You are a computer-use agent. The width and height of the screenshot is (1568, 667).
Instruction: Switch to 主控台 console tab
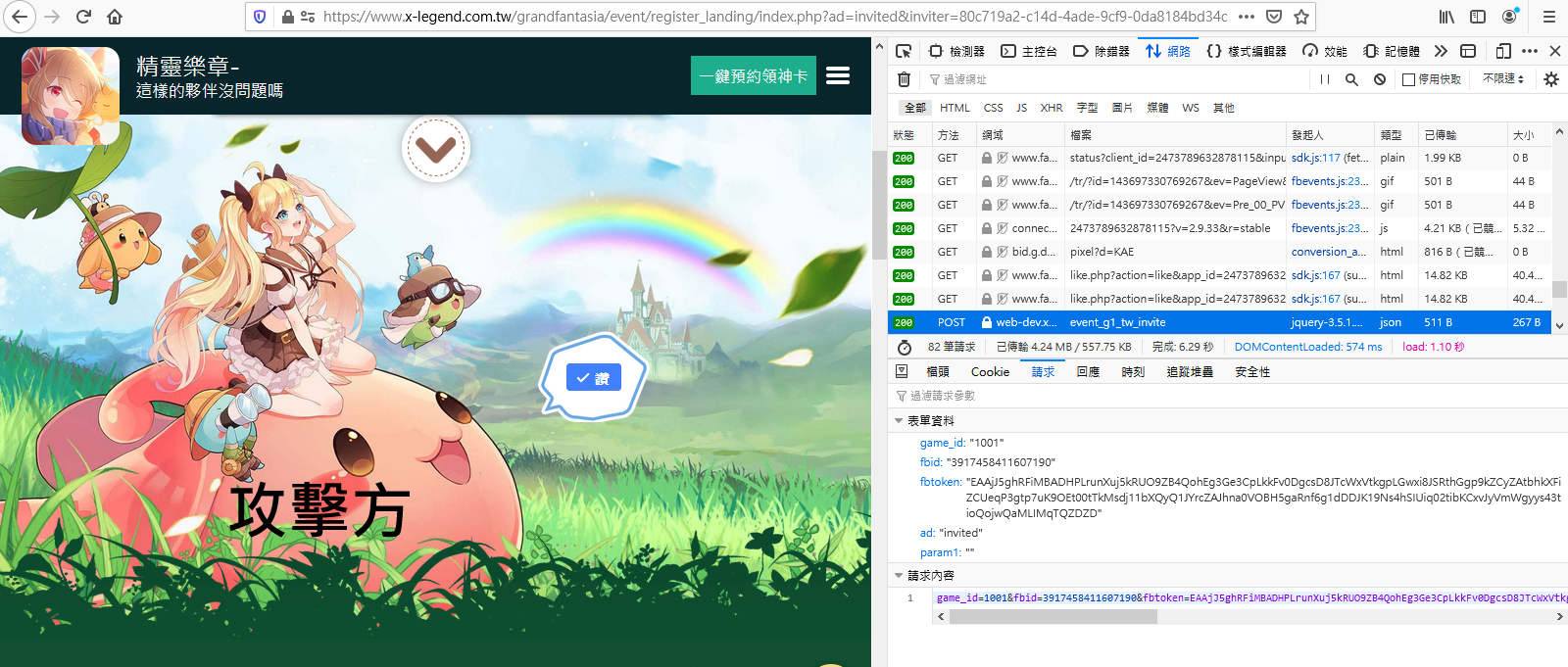coord(1029,51)
